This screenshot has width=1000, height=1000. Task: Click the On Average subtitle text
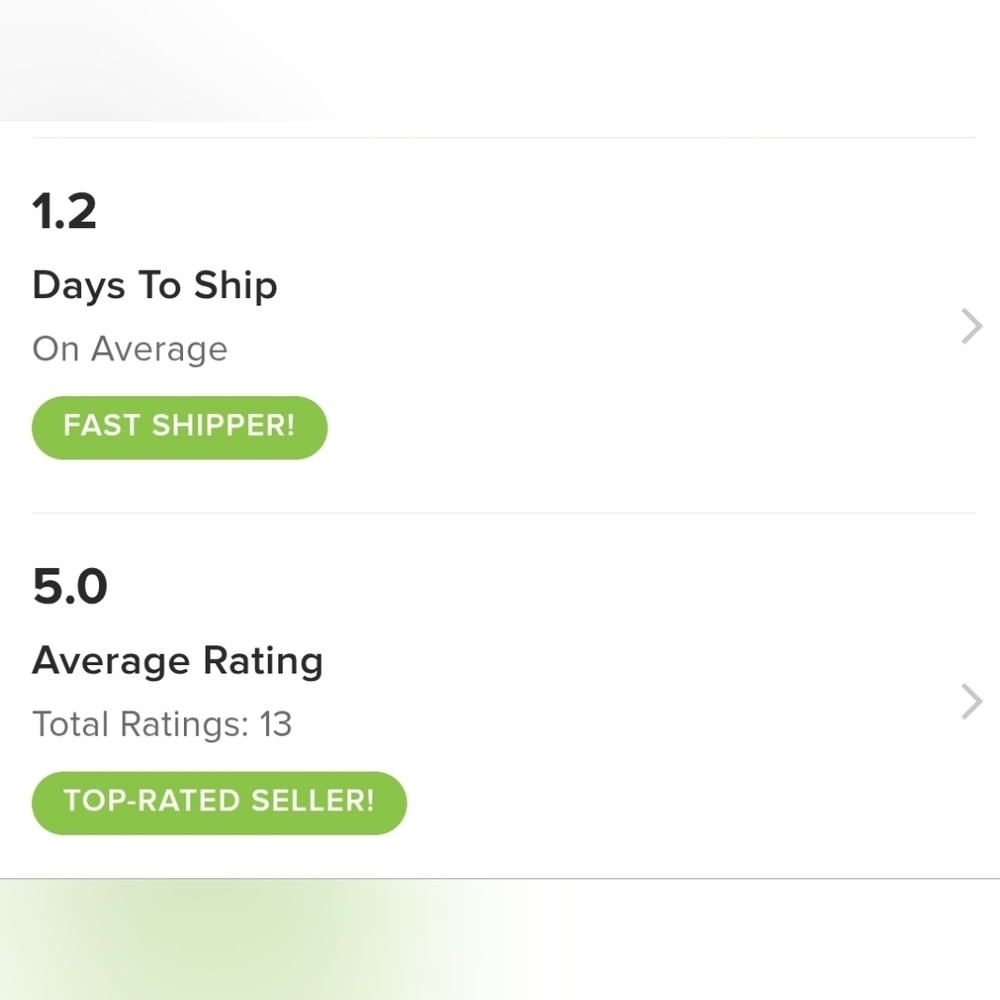(x=130, y=349)
